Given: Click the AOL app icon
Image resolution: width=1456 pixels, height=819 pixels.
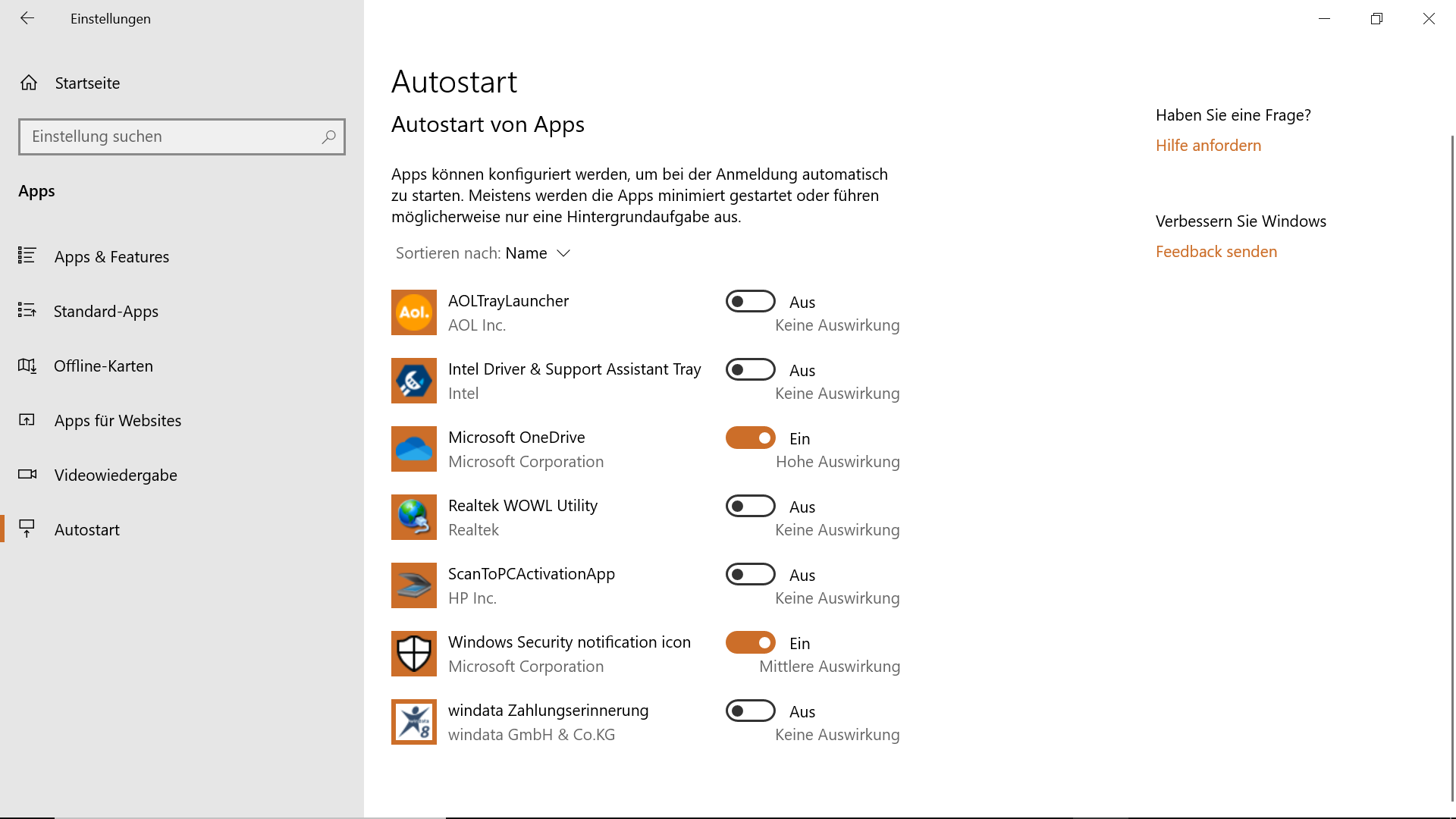Looking at the screenshot, I should [414, 312].
